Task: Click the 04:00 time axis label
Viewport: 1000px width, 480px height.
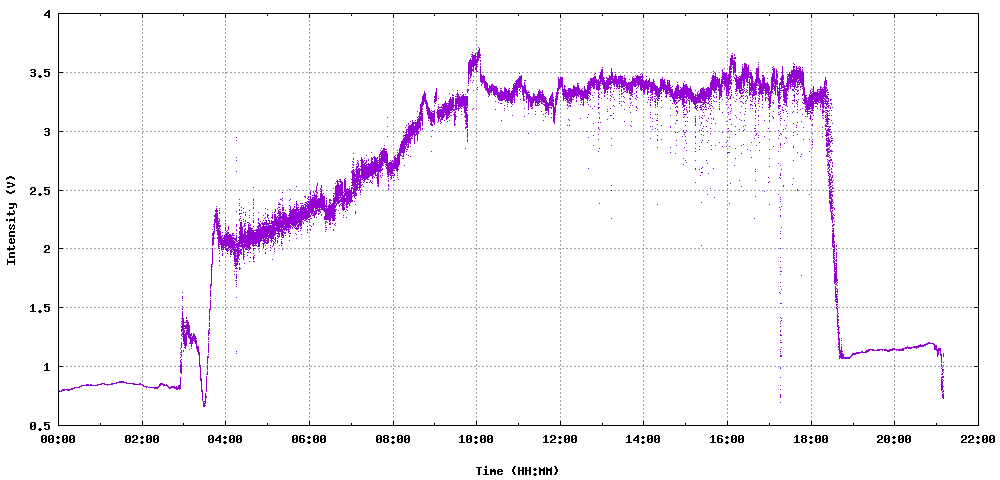Action: [225, 440]
